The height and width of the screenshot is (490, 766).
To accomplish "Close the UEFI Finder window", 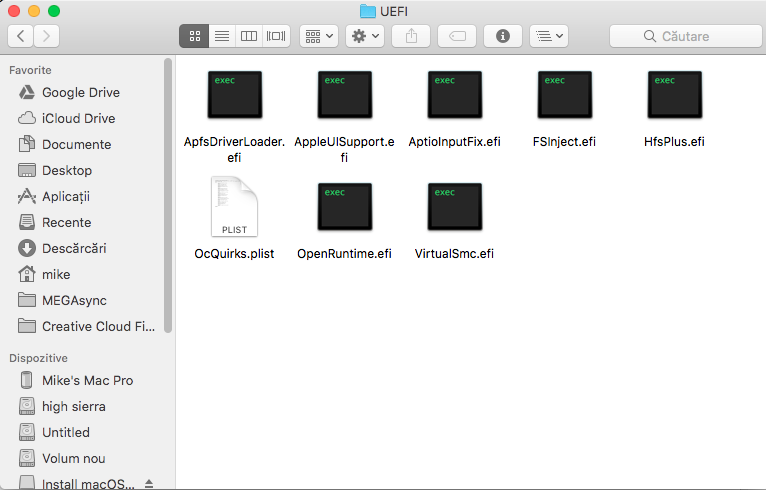I will pyautogui.click(x=14, y=11).
